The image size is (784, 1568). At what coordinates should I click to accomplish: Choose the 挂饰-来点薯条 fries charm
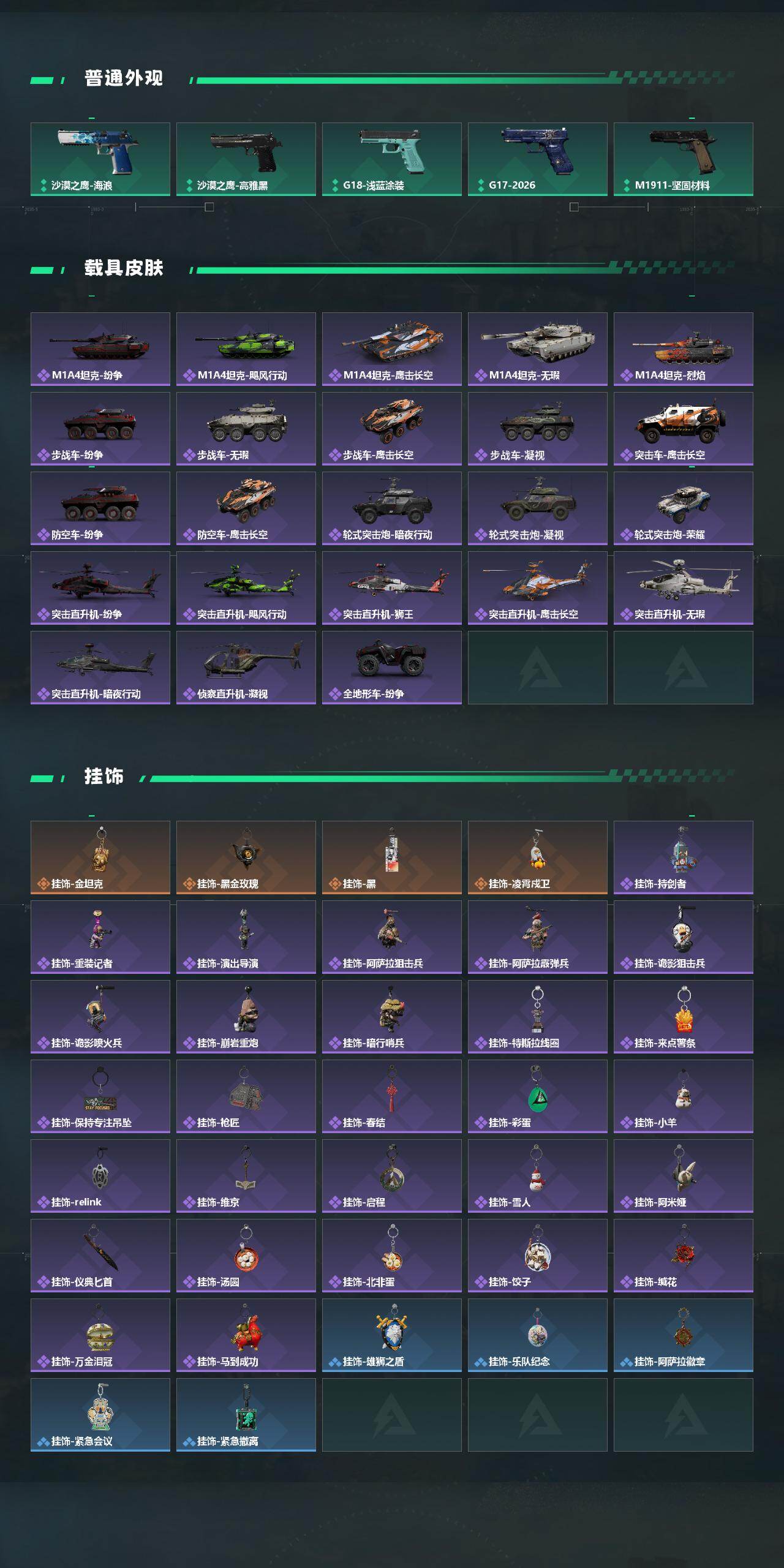point(684,1017)
